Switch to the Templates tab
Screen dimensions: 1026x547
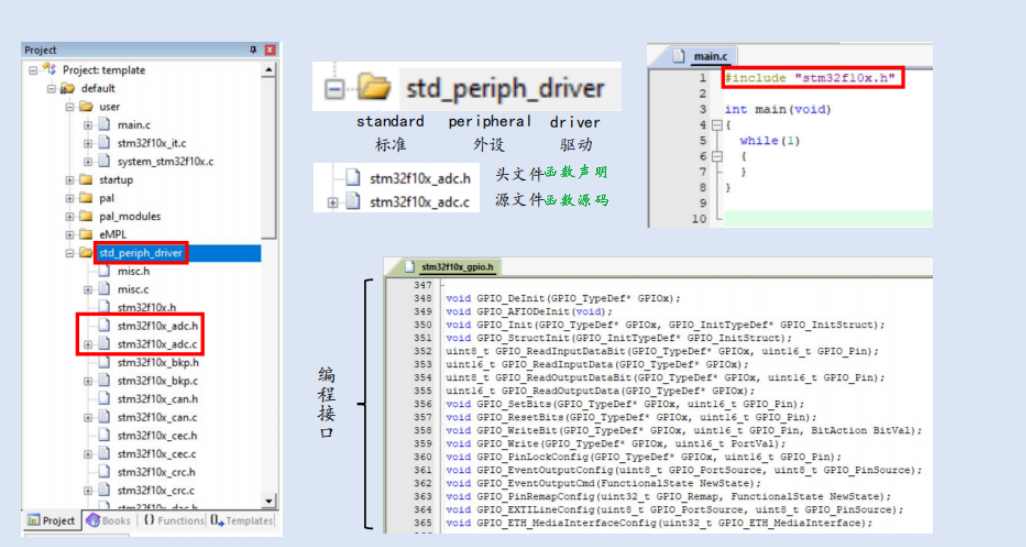coord(241,521)
